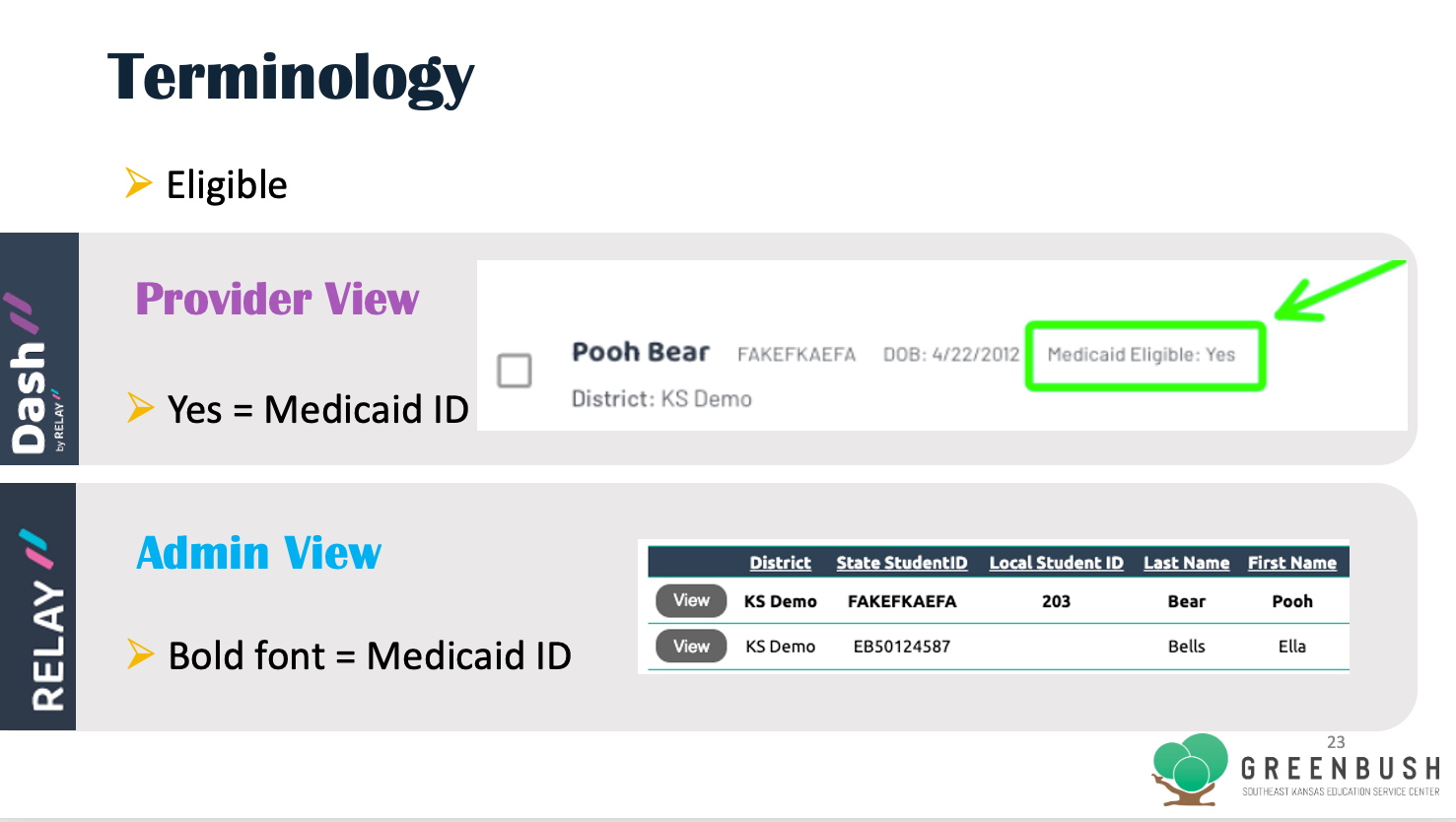Image resolution: width=1456 pixels, height=822 pixels.
Task: Sort table by District column header
Action: pyautogui.click(x=780, y=563)
